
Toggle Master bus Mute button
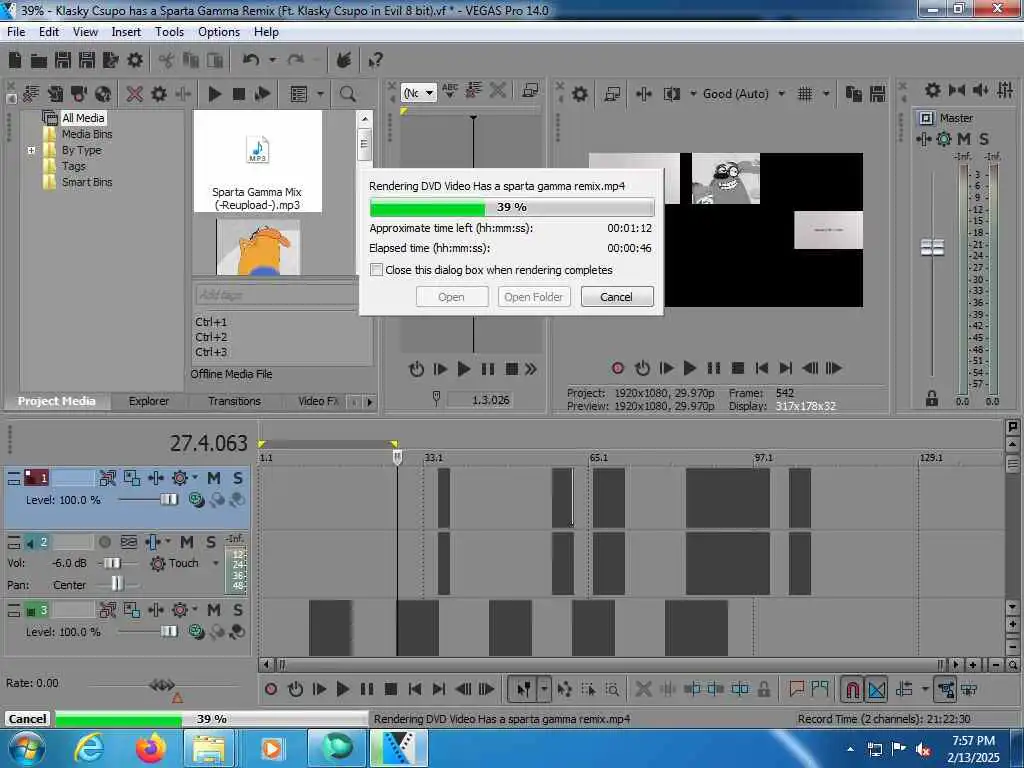coord(964,138)
